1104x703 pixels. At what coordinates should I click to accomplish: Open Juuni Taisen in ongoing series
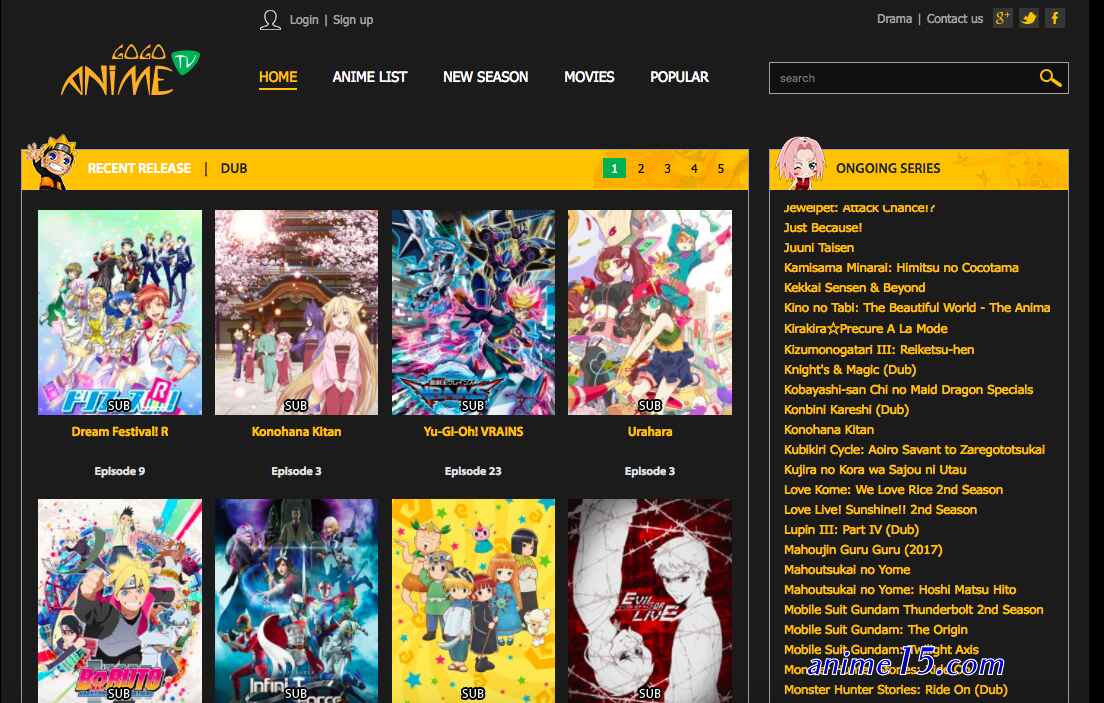tap(819, 247)
